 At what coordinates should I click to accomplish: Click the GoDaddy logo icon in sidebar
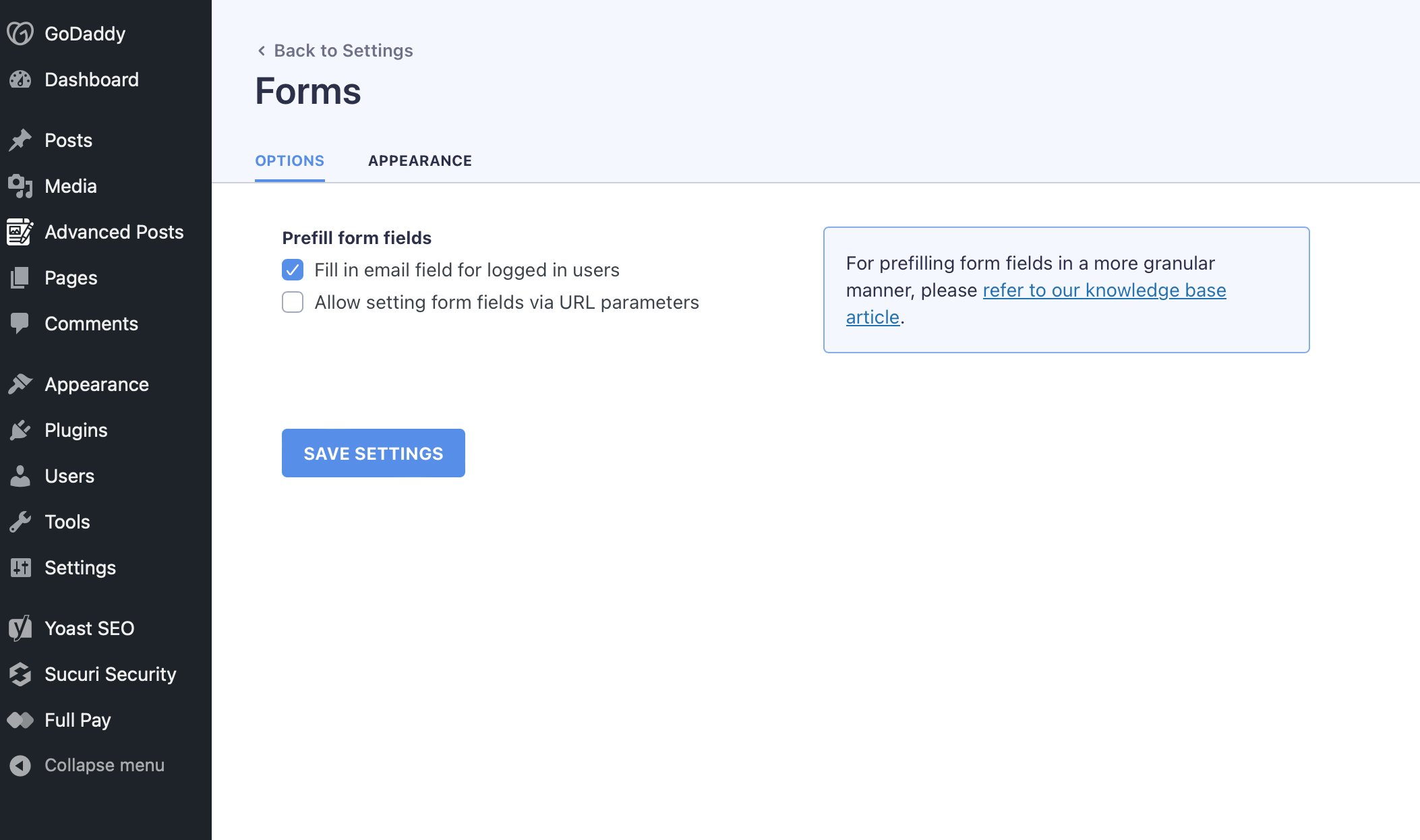20,34
